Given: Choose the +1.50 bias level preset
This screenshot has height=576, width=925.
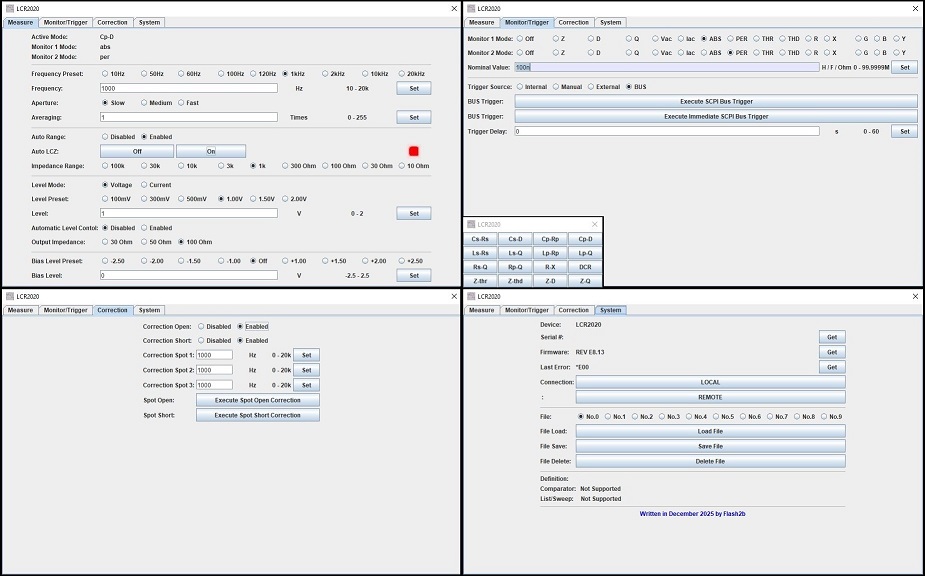Looking at the screenshot, I should tap(325, 261).
